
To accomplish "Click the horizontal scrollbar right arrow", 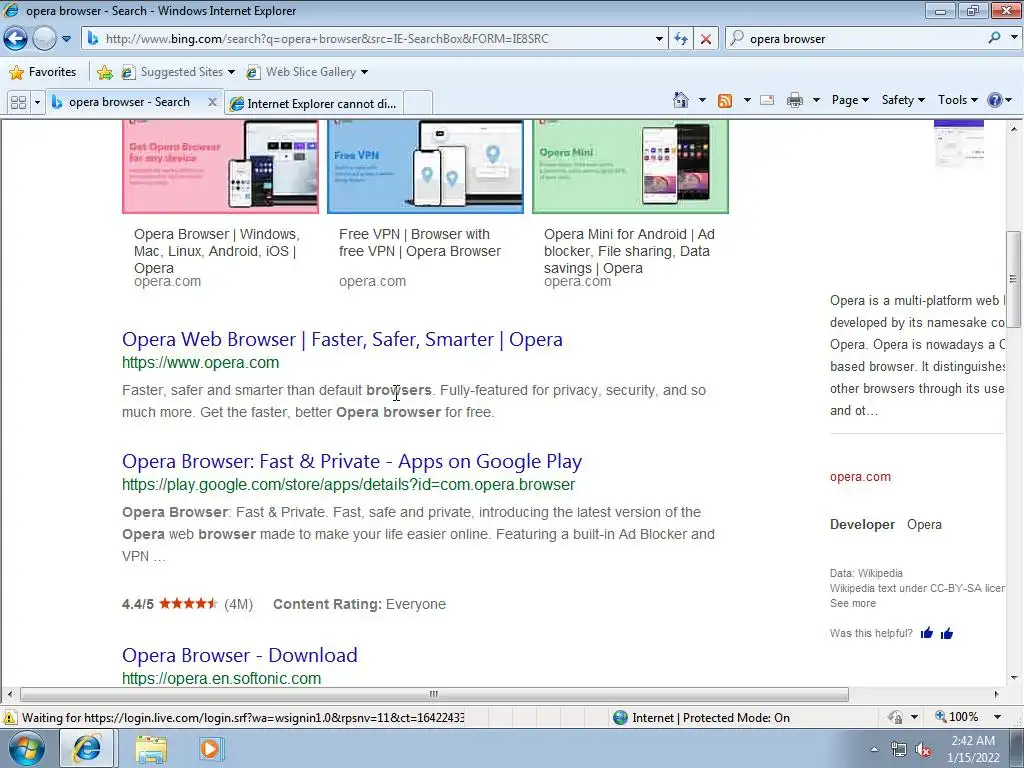I will coord(996,694).
